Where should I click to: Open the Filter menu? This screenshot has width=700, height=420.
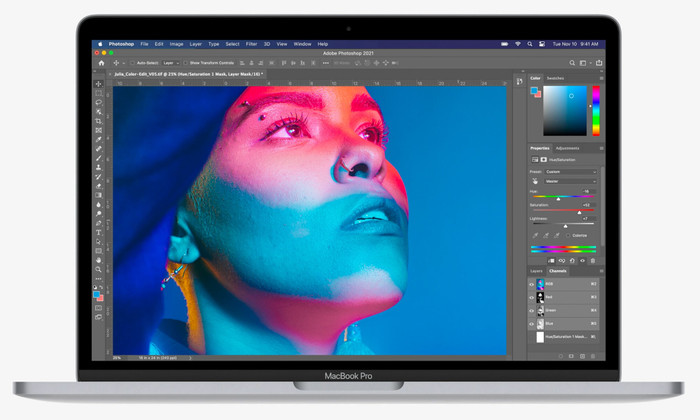pos(250,44)
